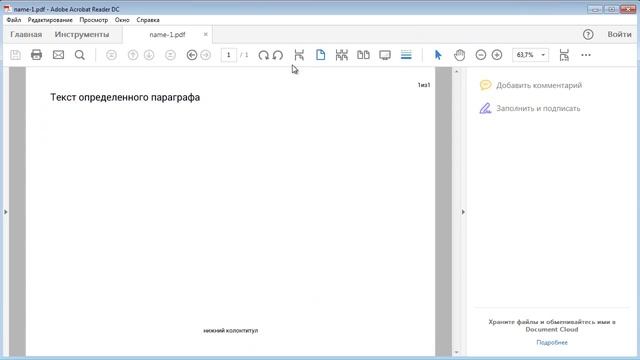Switch to two-page view icon
640x360 pixels.
pos(363,55)
